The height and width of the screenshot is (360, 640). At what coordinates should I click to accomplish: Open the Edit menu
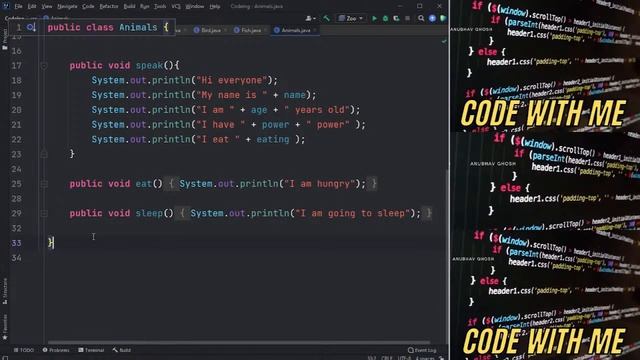[x=32, y=6]
